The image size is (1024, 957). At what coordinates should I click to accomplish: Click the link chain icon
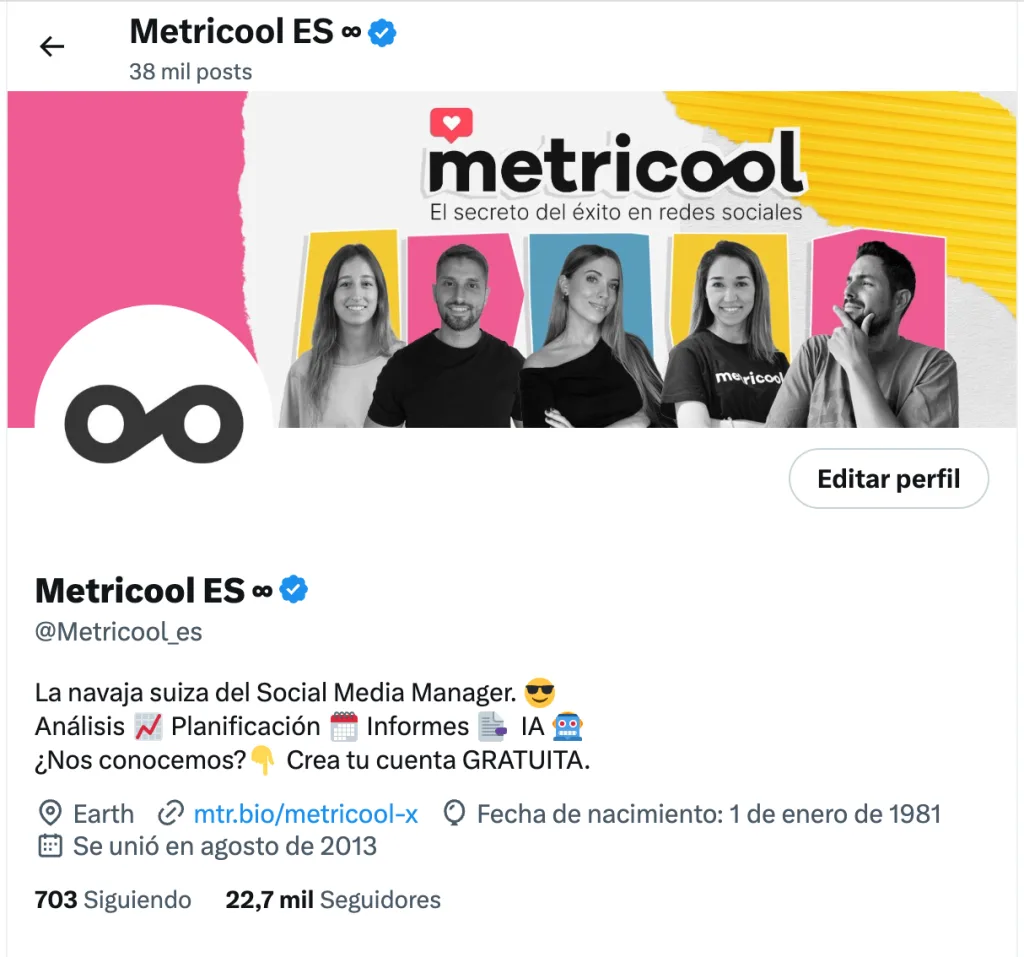[171, 814]
